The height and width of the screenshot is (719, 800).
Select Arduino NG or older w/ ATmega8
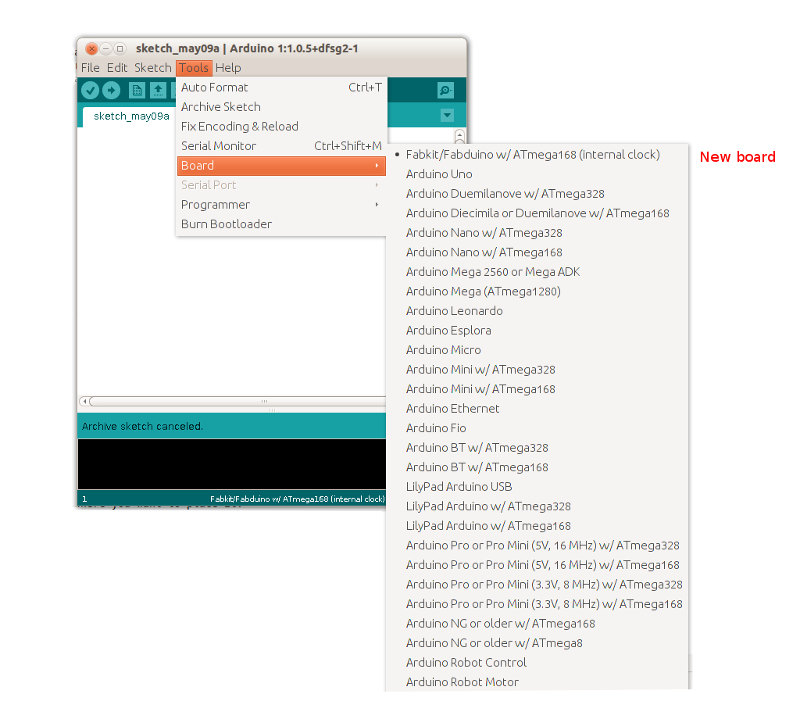click(537, 643)
